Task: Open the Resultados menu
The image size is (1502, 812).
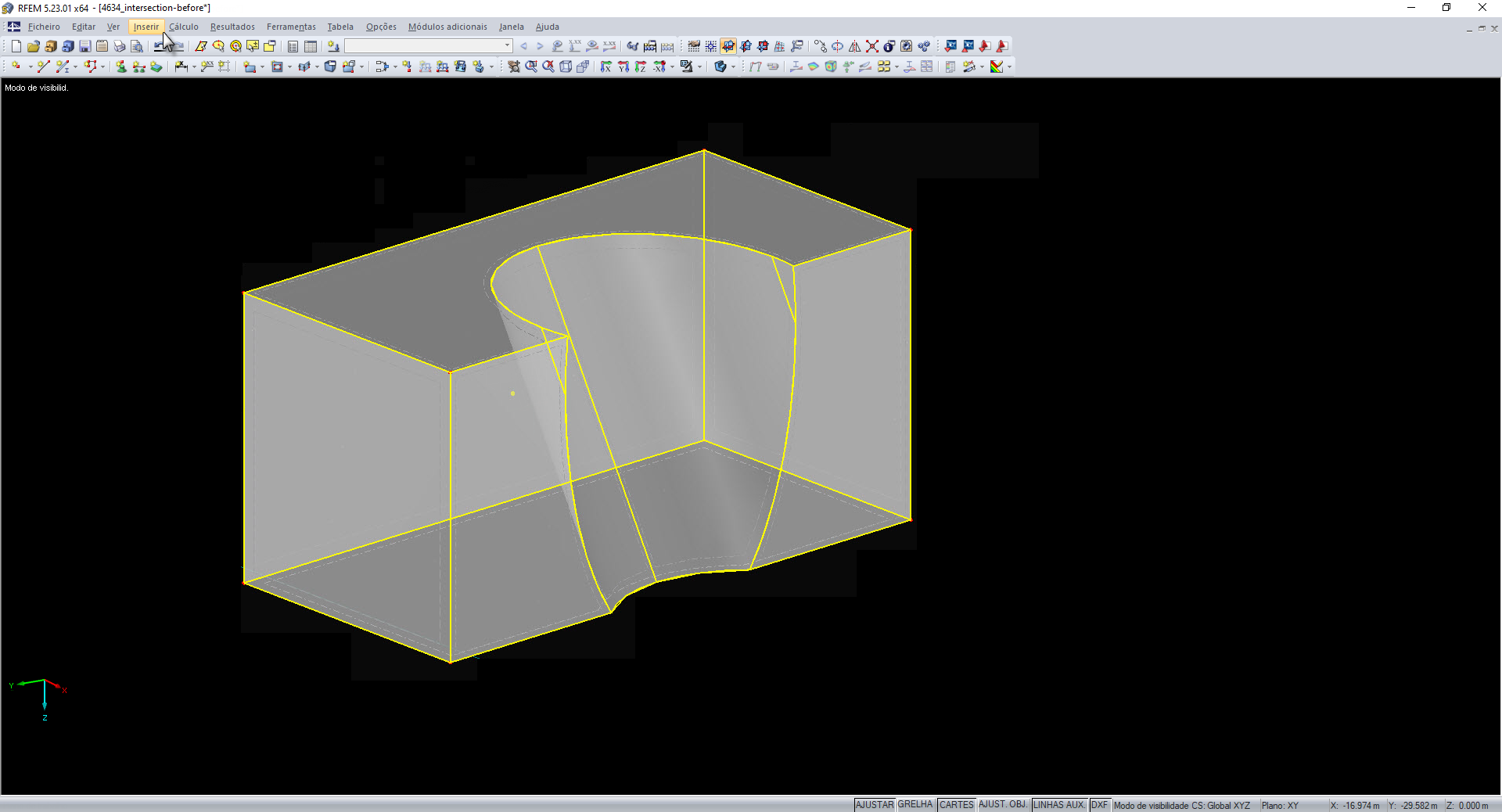Action: pyautogui.click(x=232, y=27)
